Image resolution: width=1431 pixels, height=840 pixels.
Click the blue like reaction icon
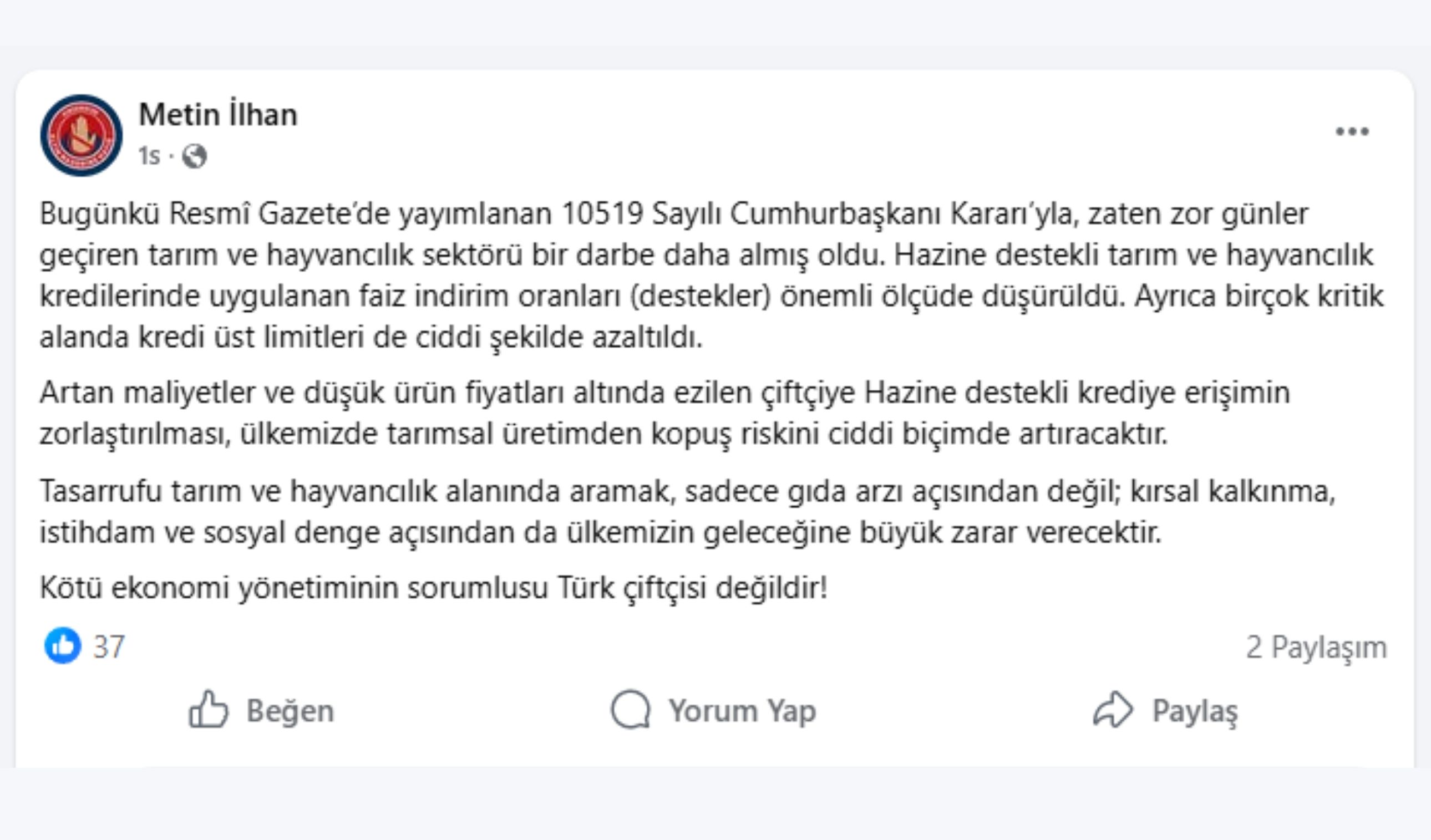pos(63,645)
